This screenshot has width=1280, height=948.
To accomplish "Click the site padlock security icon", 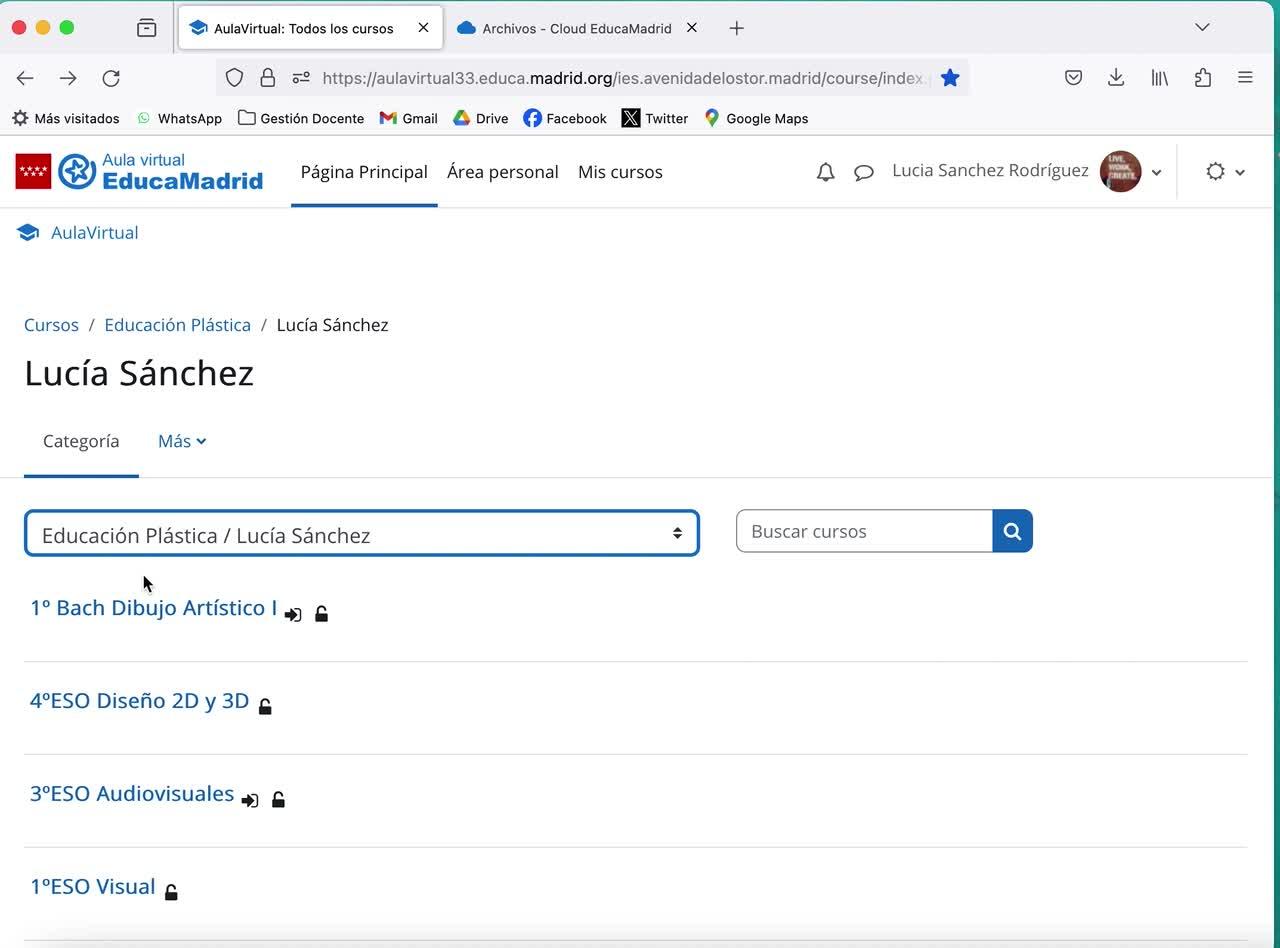I will (x=267, y=78).
